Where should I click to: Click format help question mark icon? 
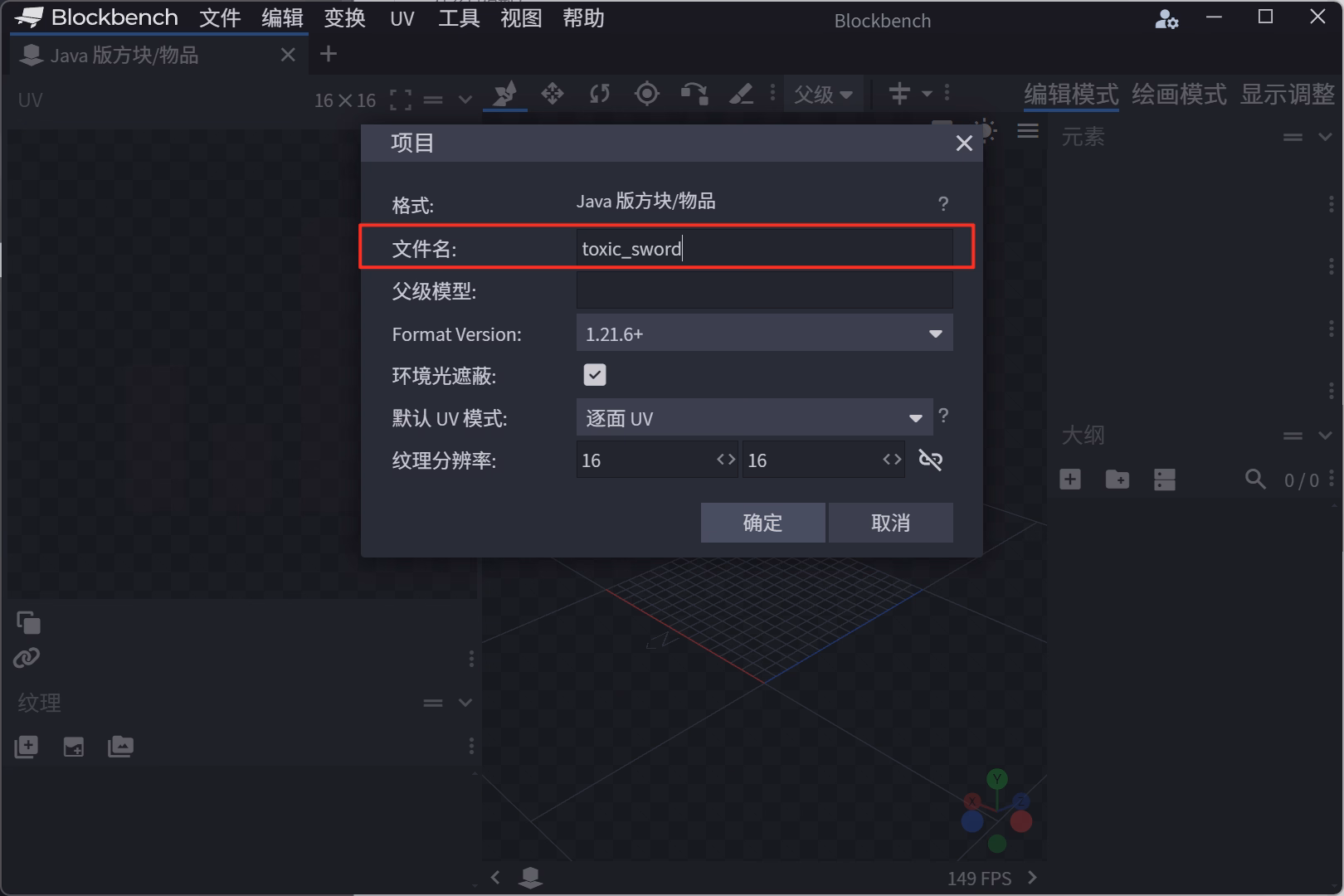(943, 203)
